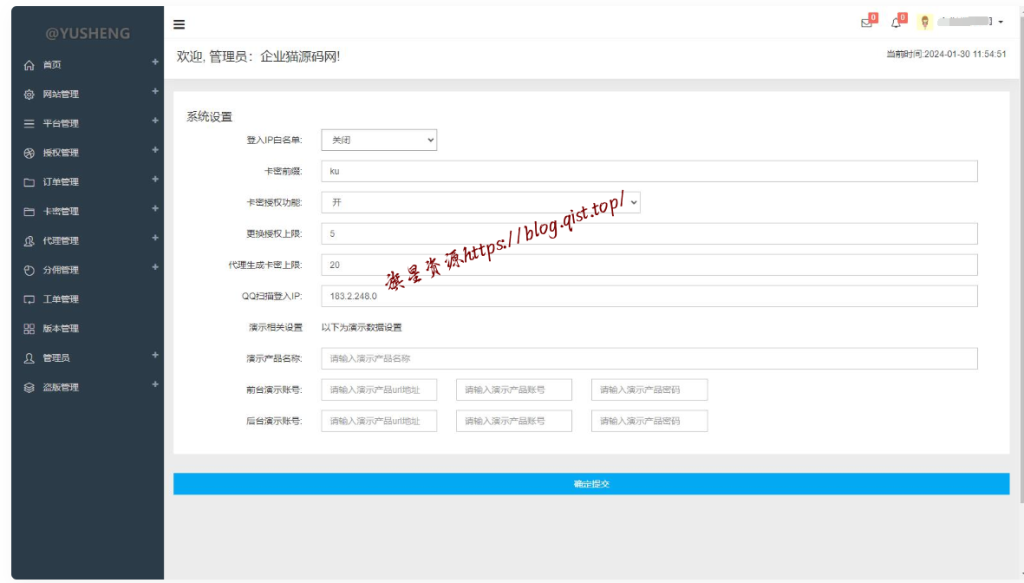This screenshot has width=1024, height=583.
Task: Click the 首页 home icon in sidebar
Action: pos(29,65)
